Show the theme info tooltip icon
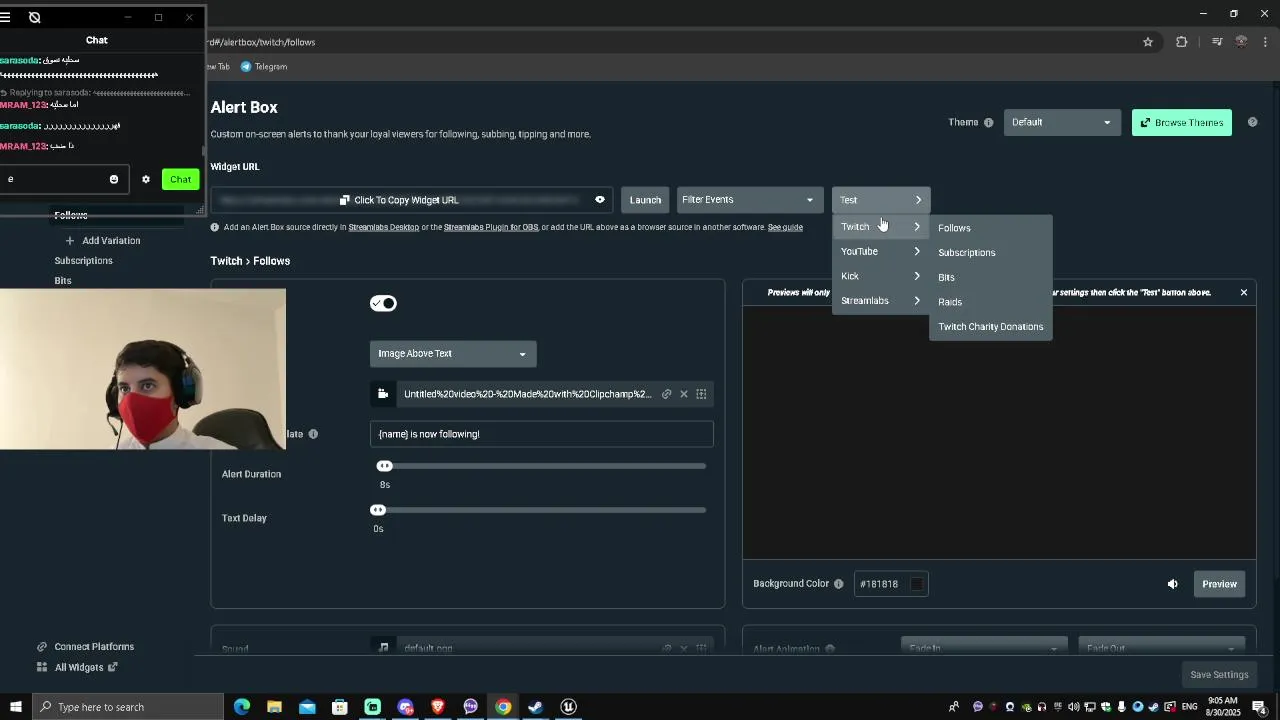This screenshot has width=1280, height=720. pos(988,123)
